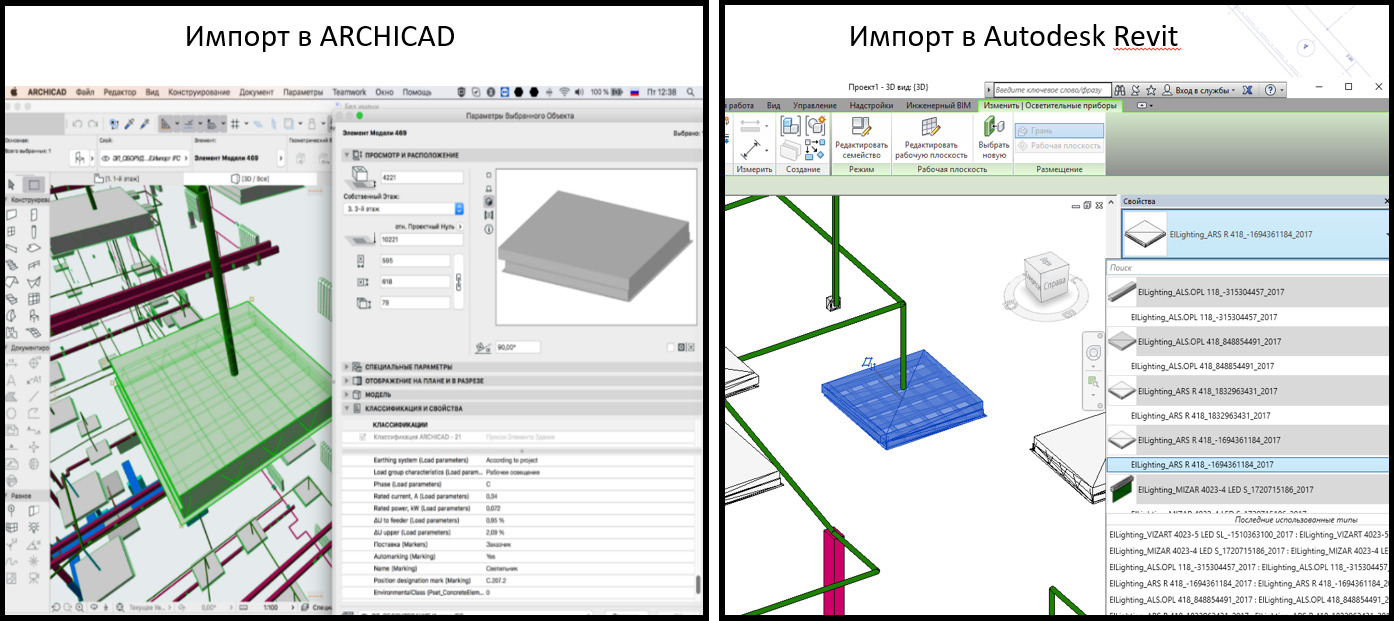Click the Revit help question mark icon
This screenshot has height=621, width=1394.
pyautogui.click(x=1270, y=89)
